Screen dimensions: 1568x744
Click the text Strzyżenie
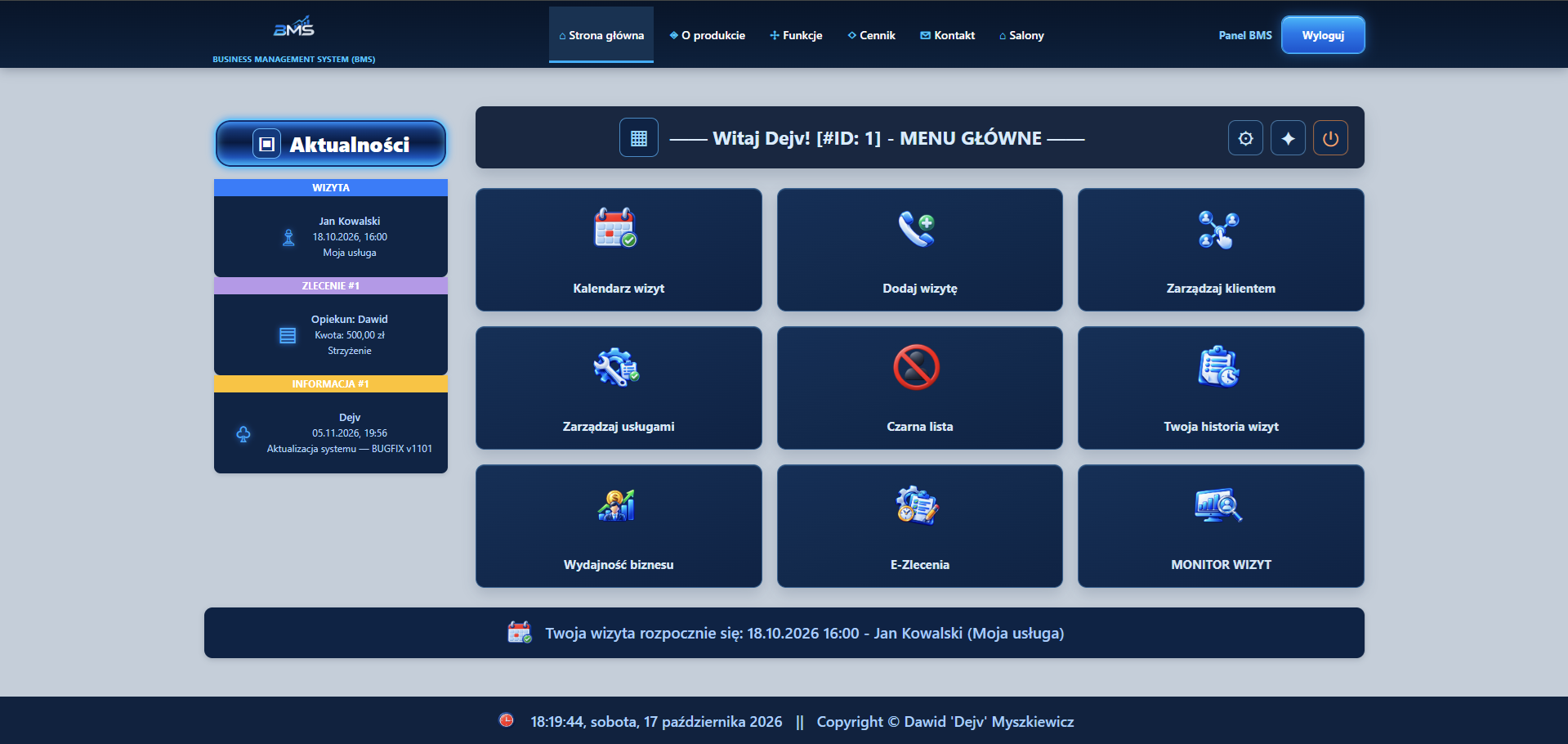[350, 351]
